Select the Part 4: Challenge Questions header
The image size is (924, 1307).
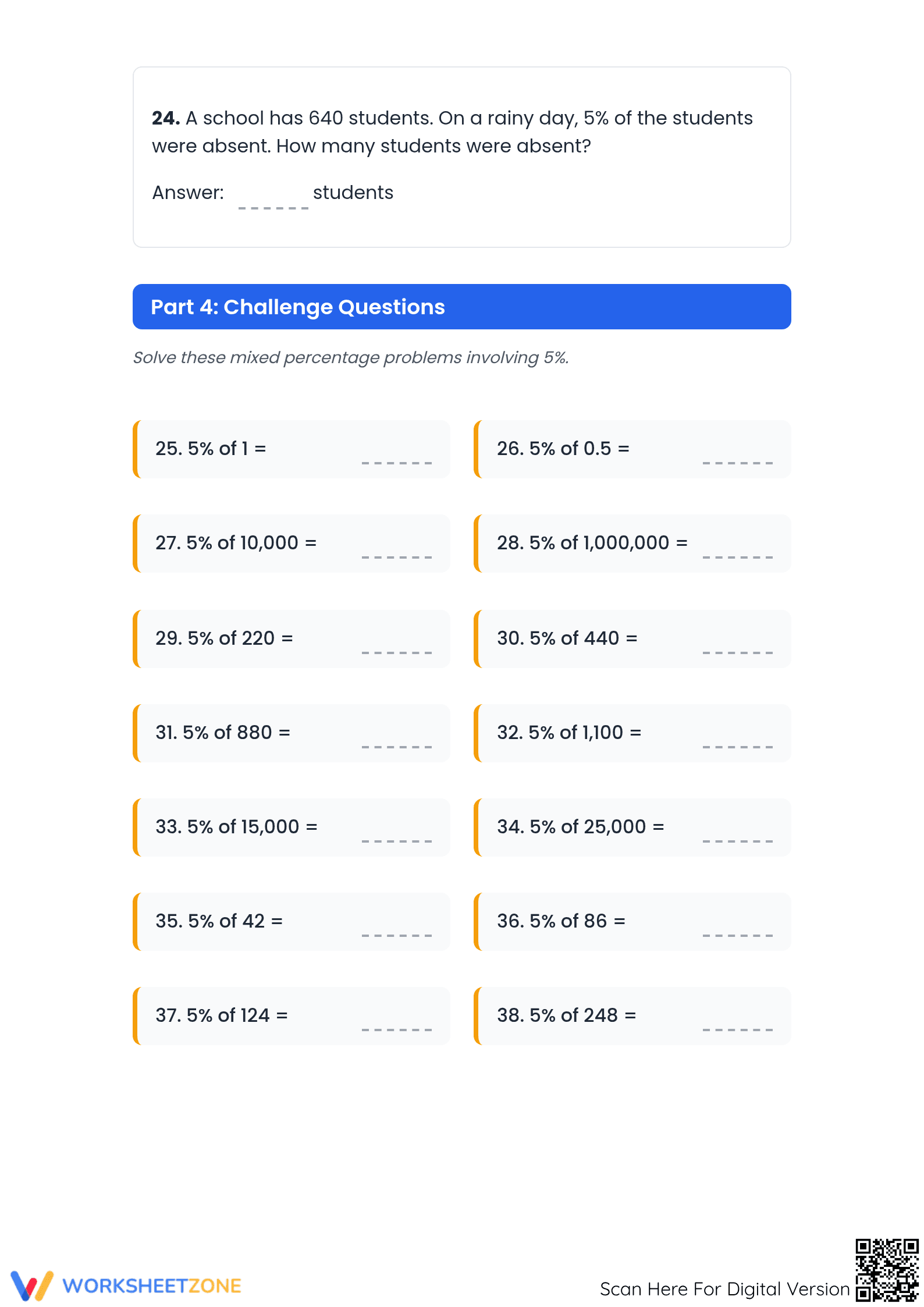(462, 307)
